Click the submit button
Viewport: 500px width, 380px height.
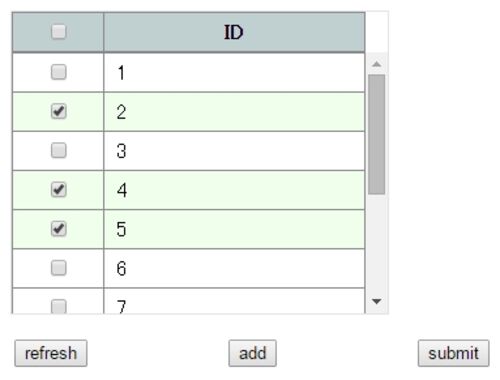coord(454,353)
